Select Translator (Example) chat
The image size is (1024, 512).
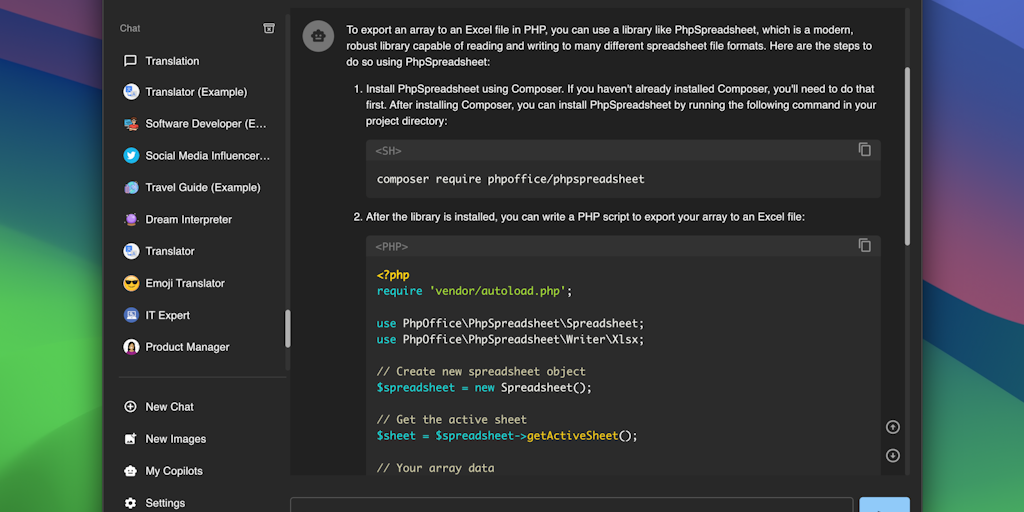click(195, 92)
